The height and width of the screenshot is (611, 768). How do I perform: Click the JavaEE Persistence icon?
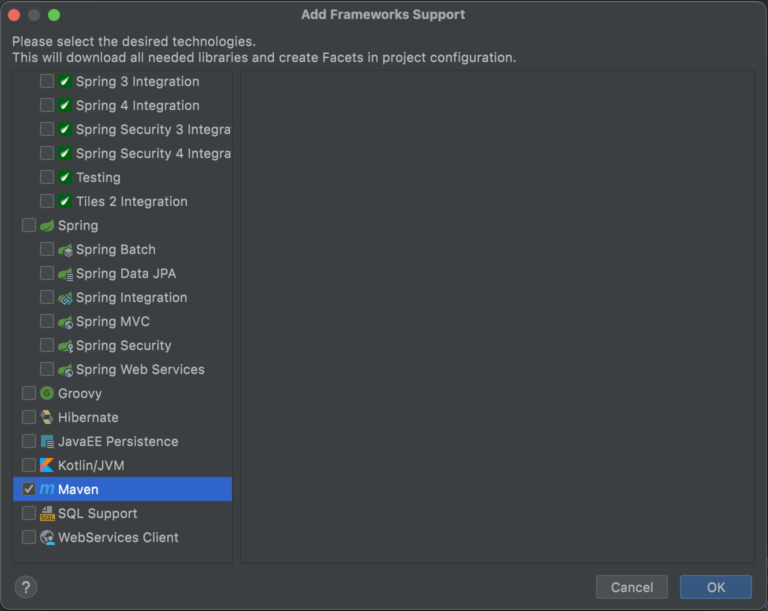coord(47,441)
